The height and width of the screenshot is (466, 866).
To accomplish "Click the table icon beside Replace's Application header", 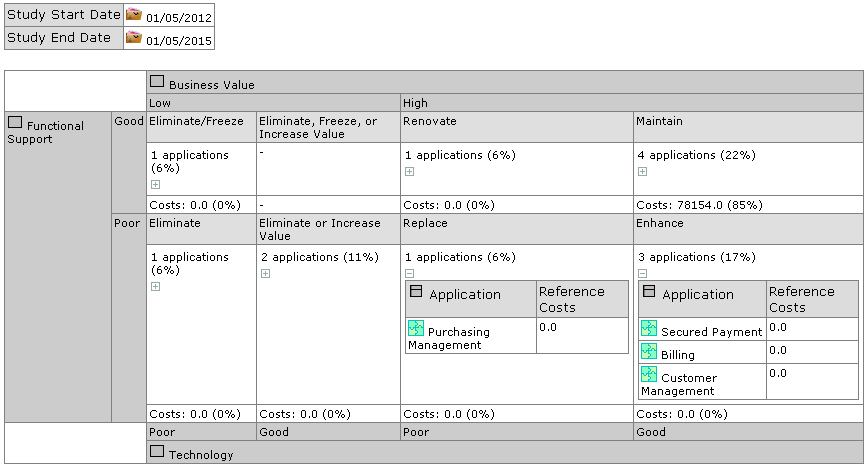I will point(415,291).
